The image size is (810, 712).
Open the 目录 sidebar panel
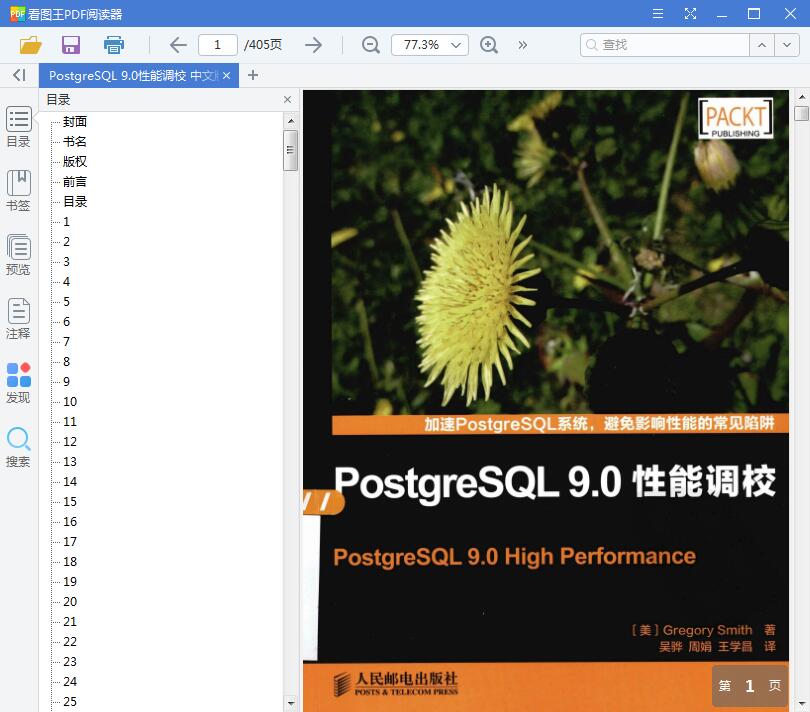click(x=19, y=127)
